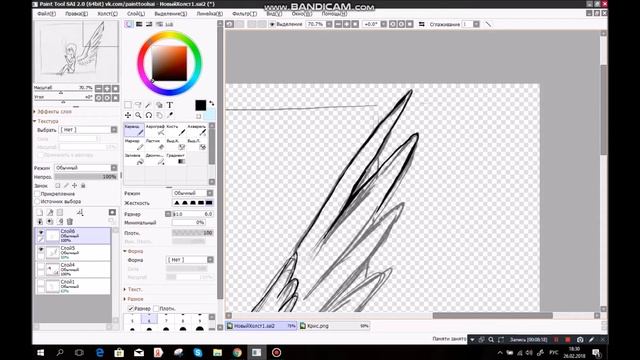Open the Холст menu
640x360 pixels.
[107, 13]
